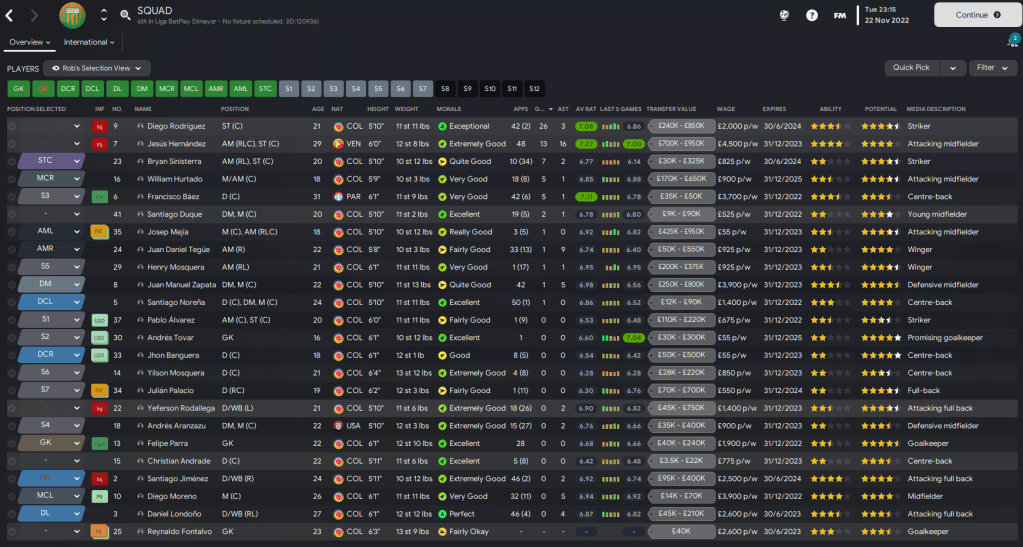The image size is (1023, 547).
Task: Click the search magnifying glass icon
Action: coord(125,15)
